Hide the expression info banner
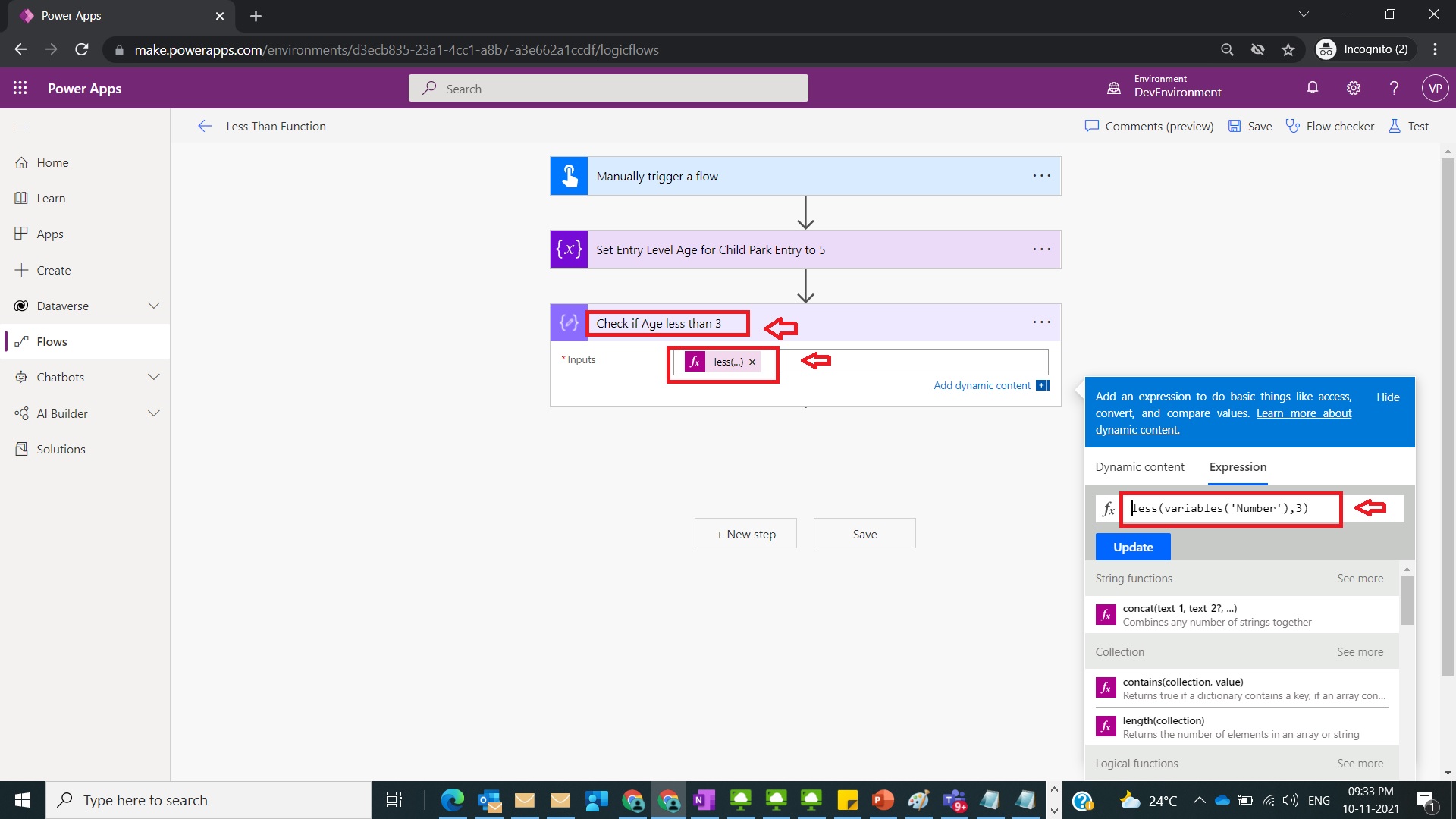 pyautogui.click(x=1388, y=397)
